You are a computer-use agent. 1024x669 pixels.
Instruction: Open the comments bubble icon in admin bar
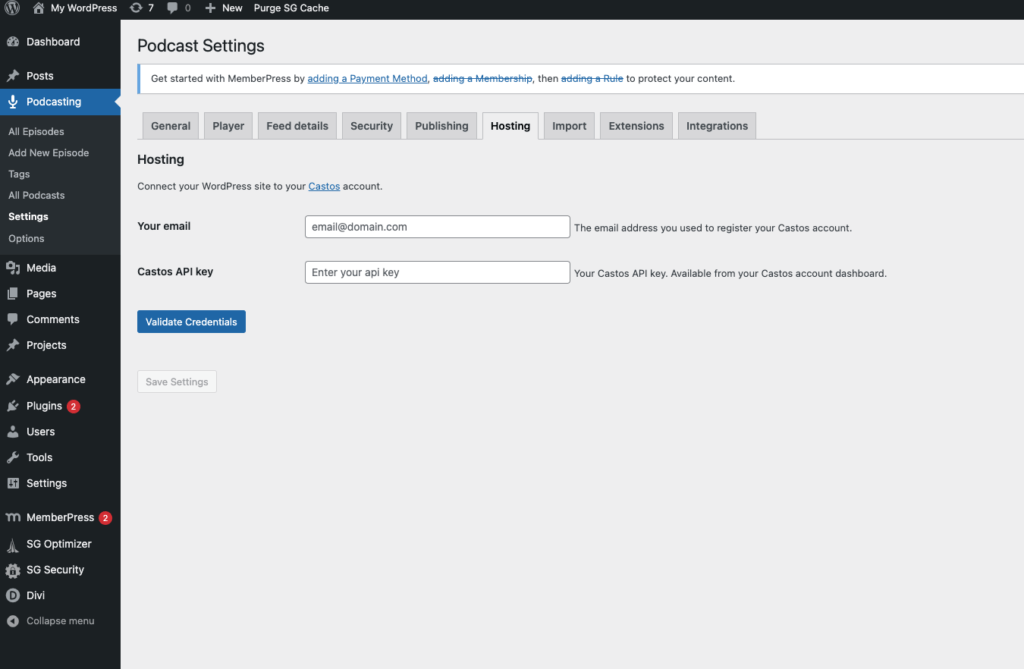pyautogui.click(x=172, y=8)
